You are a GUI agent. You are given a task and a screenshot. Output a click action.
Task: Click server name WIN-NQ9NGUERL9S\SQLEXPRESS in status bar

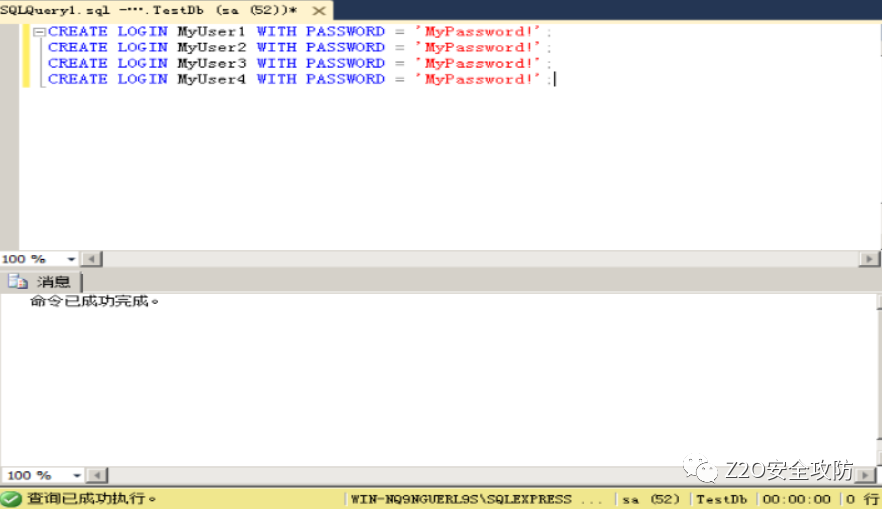point(461,499)
